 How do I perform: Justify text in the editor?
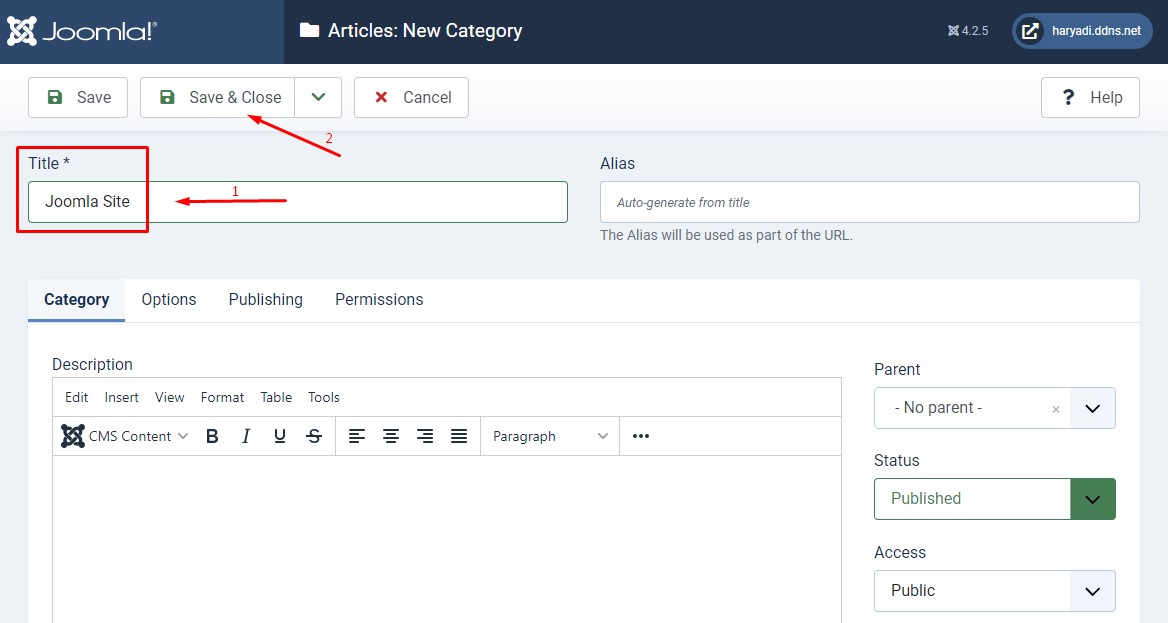point(459,436)
